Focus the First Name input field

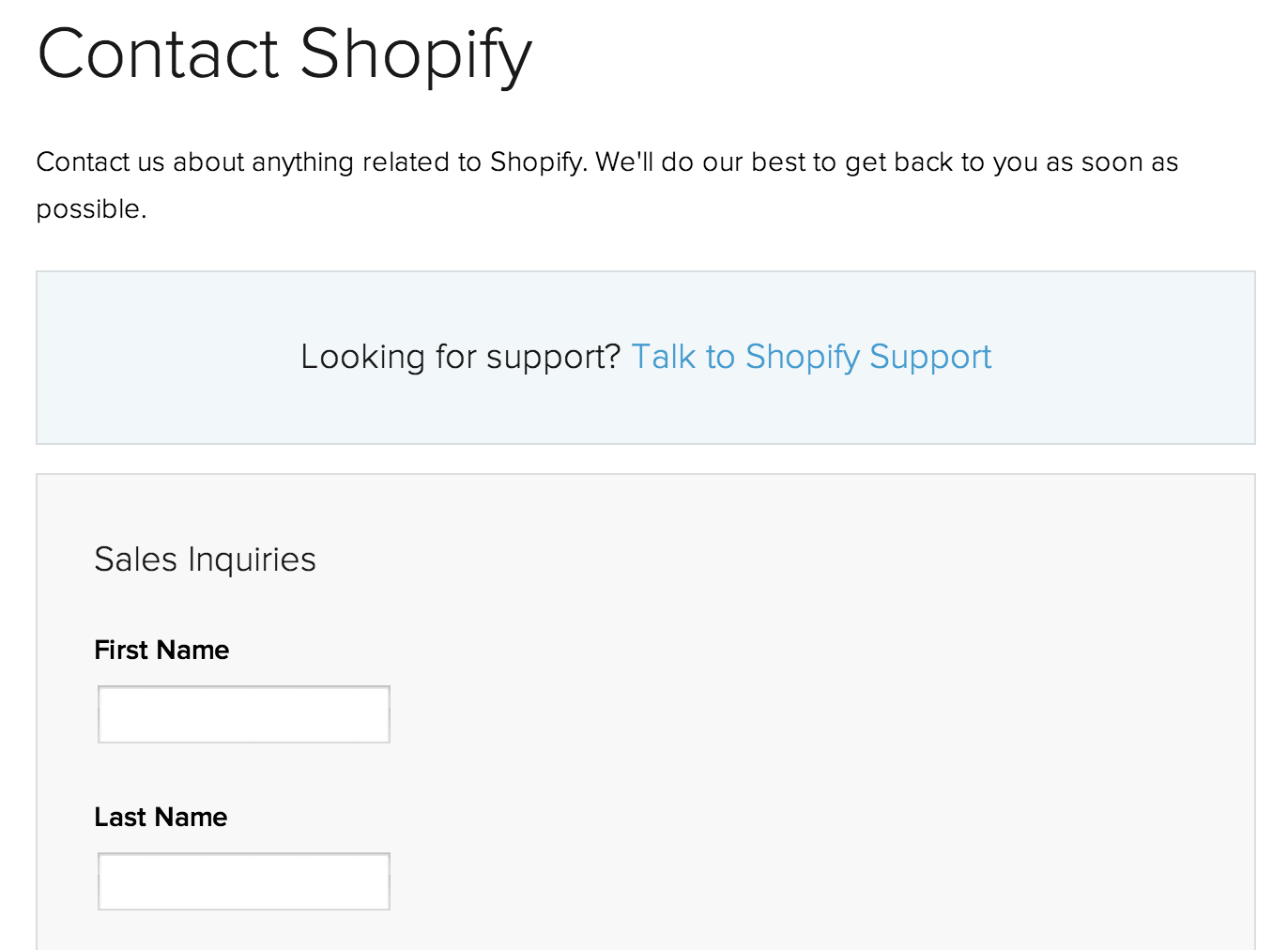pos(244,714)
